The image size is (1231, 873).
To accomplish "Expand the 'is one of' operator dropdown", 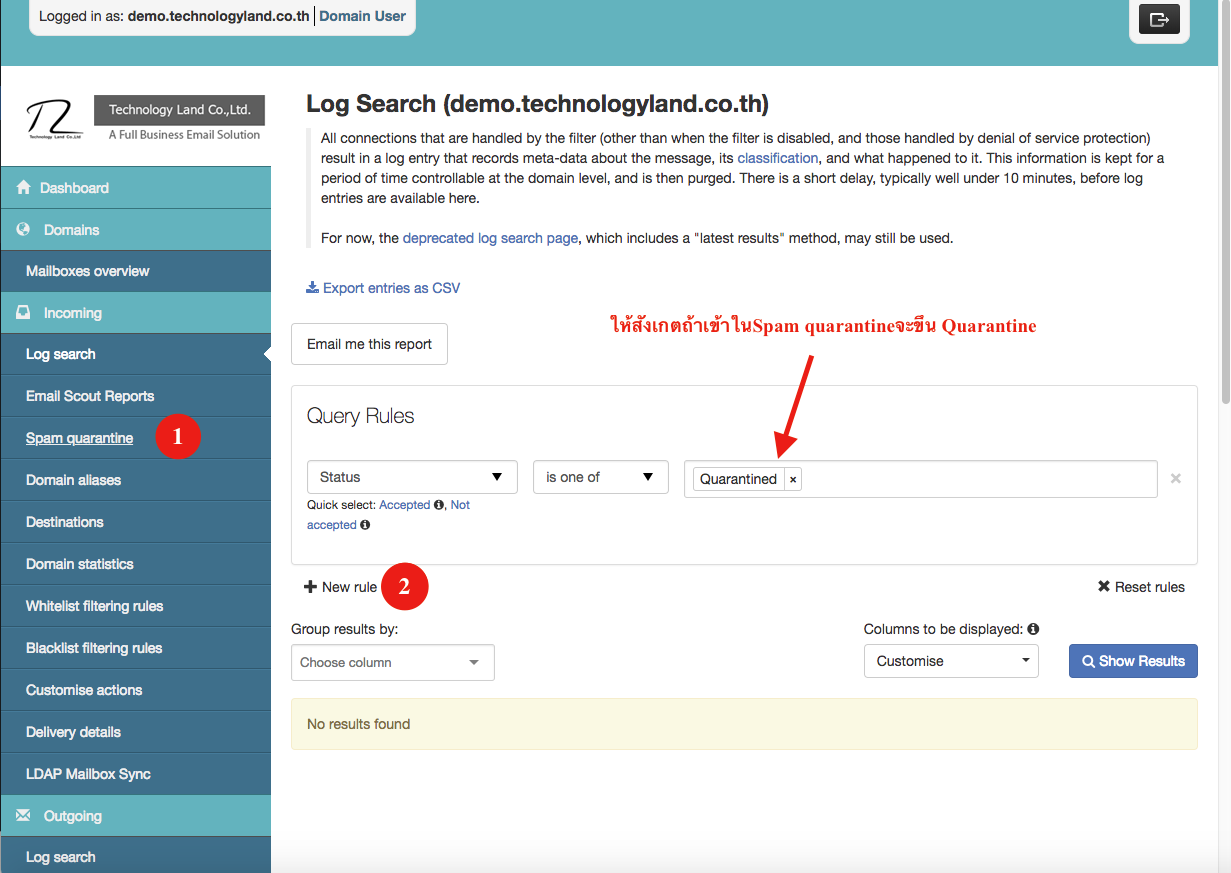I will (x=600, y=477).
